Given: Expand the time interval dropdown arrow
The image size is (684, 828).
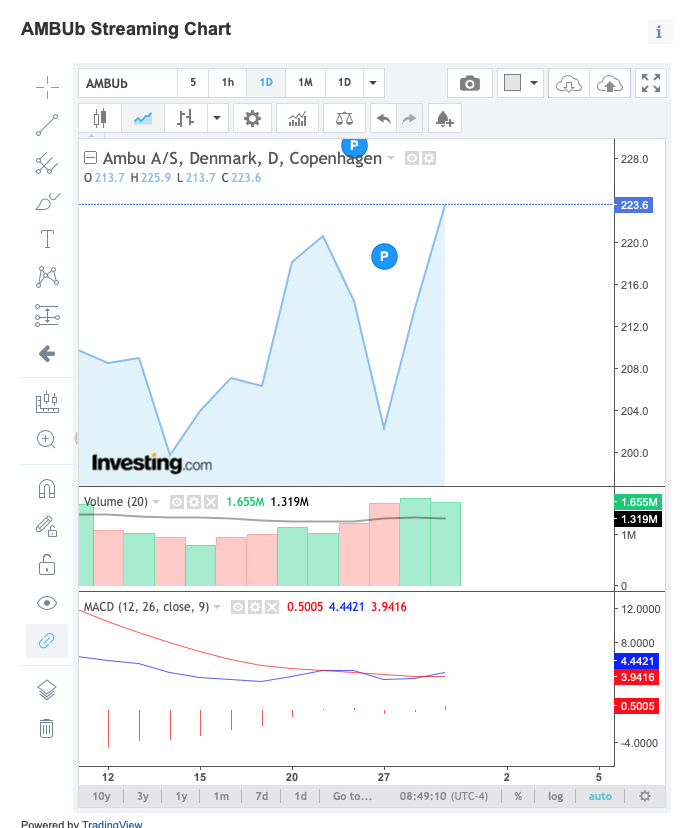Looking at the screenshot, I should click(x=373, y=83).
